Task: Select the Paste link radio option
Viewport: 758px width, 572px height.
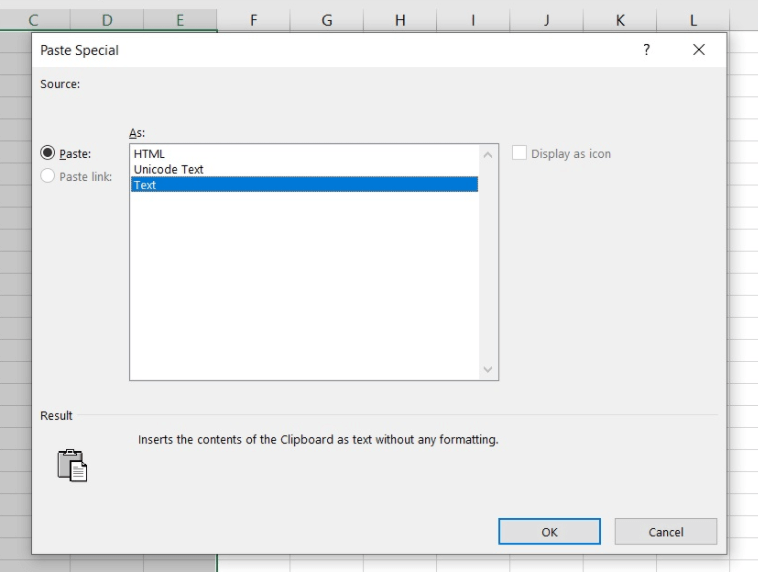Action: click(x=48, y=177)
